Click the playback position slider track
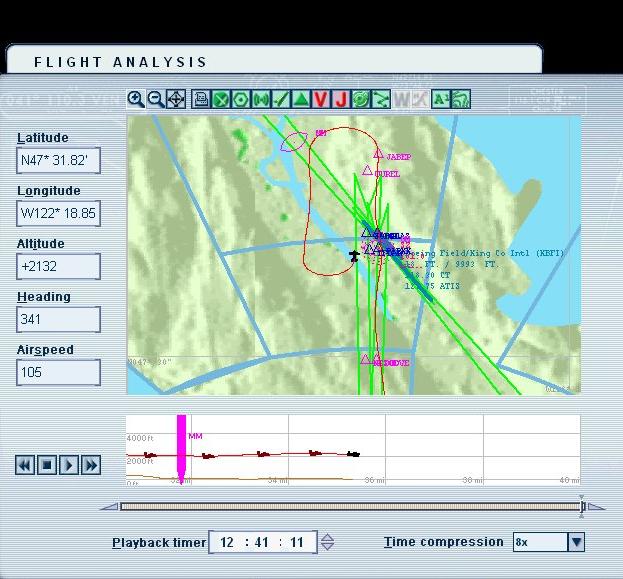This screenshot has width=623, height=579. pyautogui.click(x=350, y=507)
